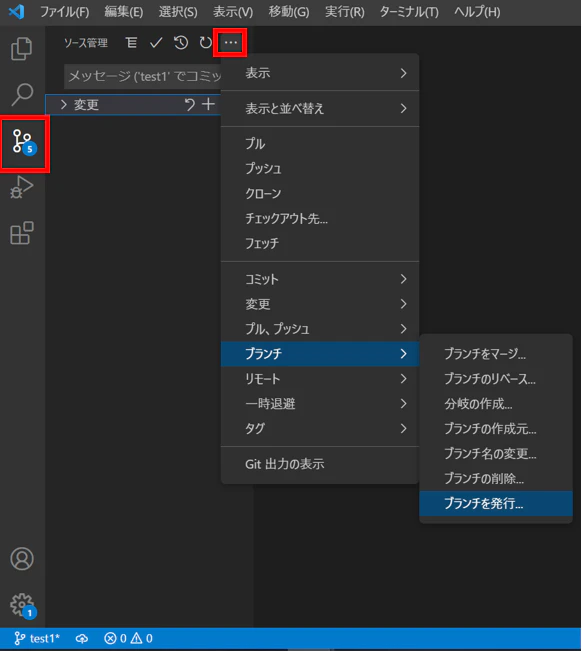Open the 移動(G) menu
Viewport: 582px width, 651px height.
click(289, 12)
